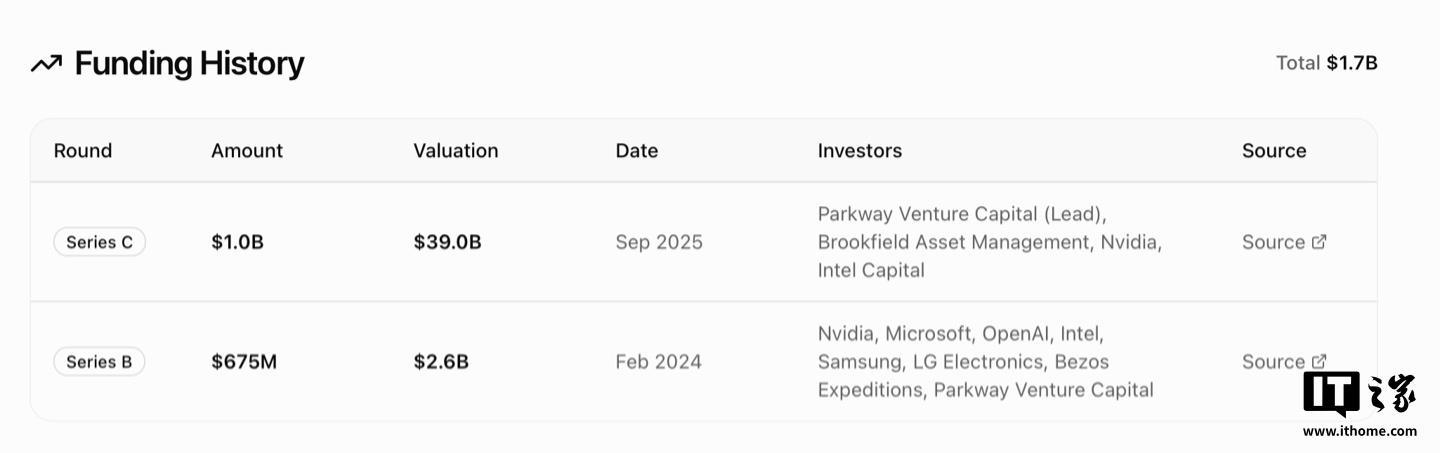Screen dimensions: 1440x453
Task: Open the external link icon for Series C source
Action: (1319, 241)
